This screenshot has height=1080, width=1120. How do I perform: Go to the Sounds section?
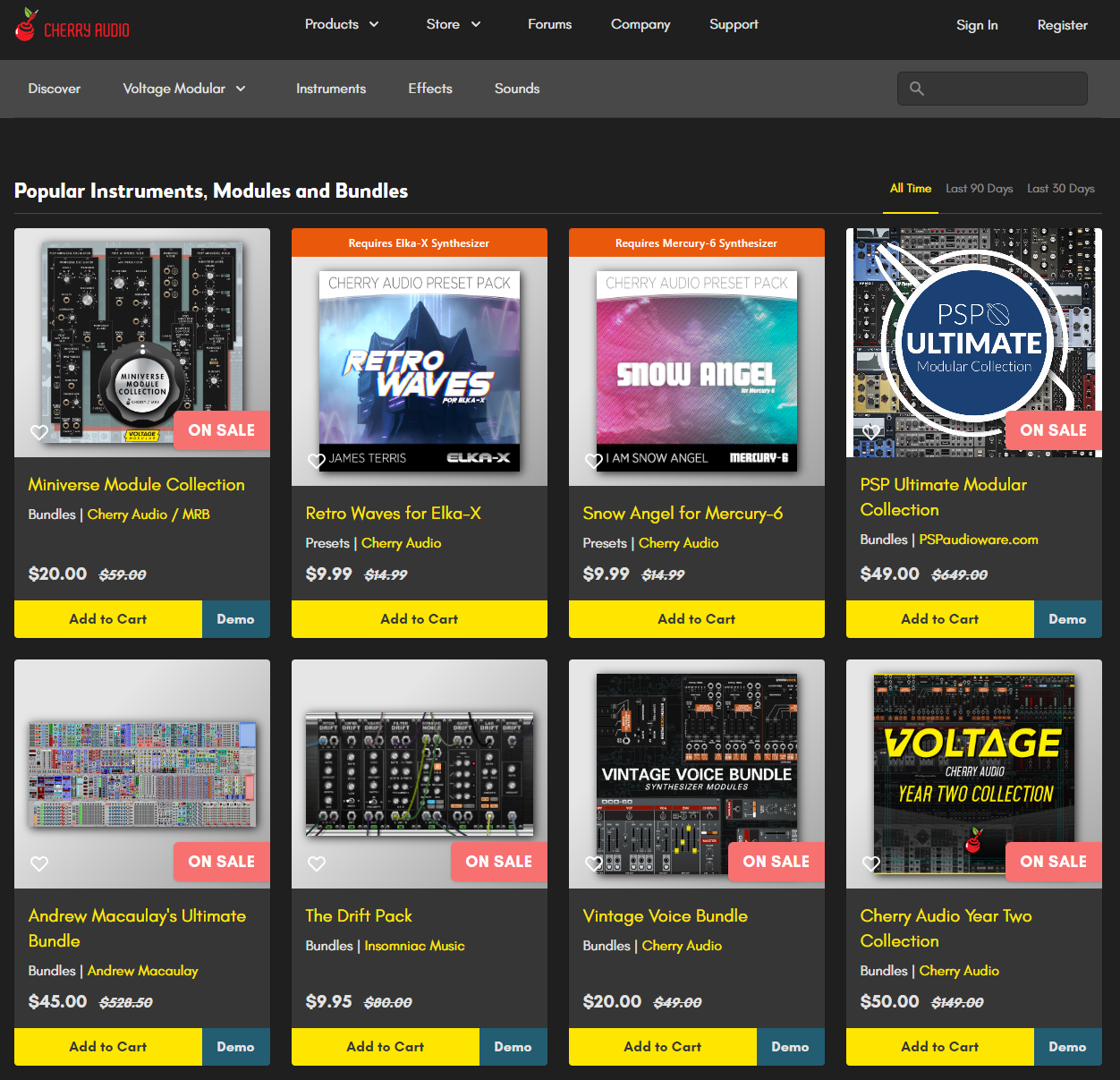click(x=517, y=89)
